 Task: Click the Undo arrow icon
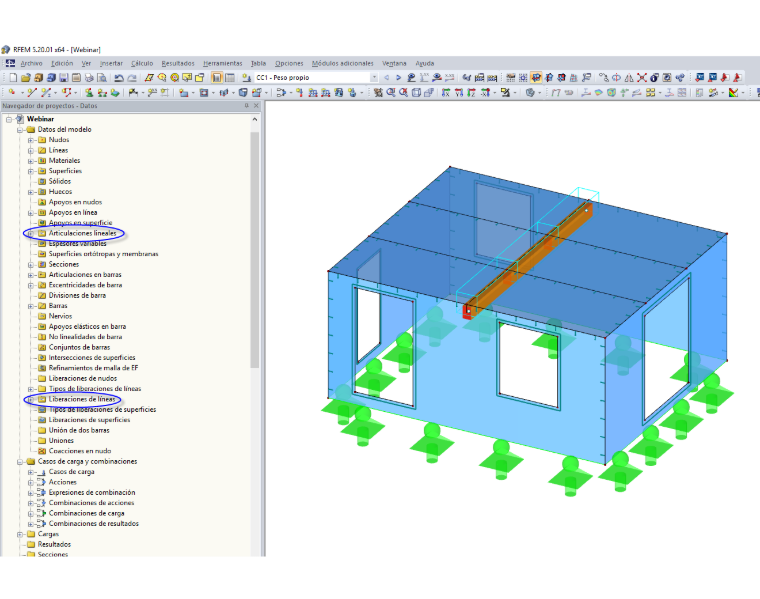click(119, 78)
